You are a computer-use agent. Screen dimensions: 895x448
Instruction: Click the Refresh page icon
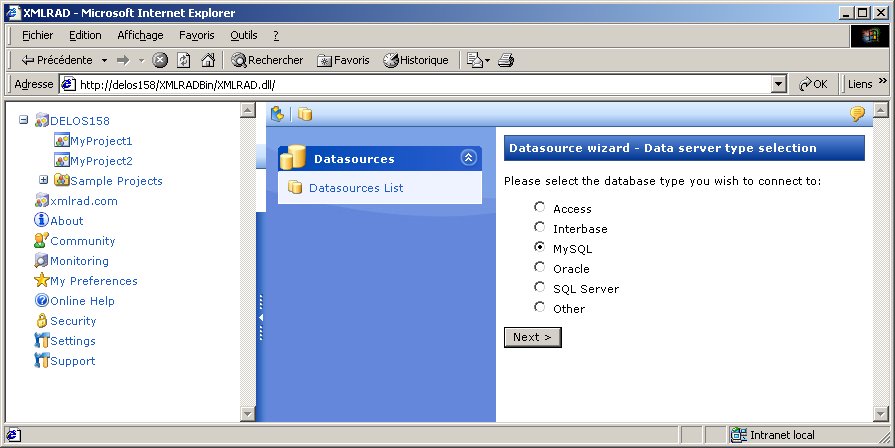[x=184, y=60]
